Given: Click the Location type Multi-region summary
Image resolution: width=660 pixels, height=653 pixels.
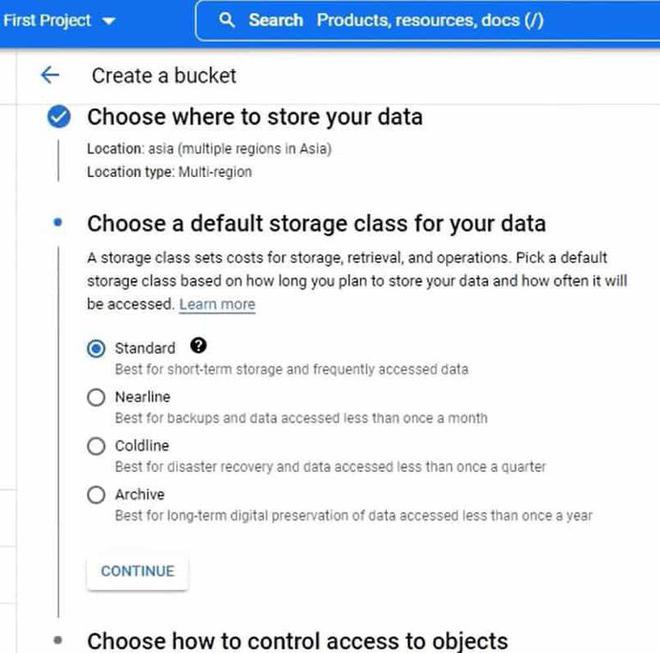Looking at the screenshot, I should point(169,172).
